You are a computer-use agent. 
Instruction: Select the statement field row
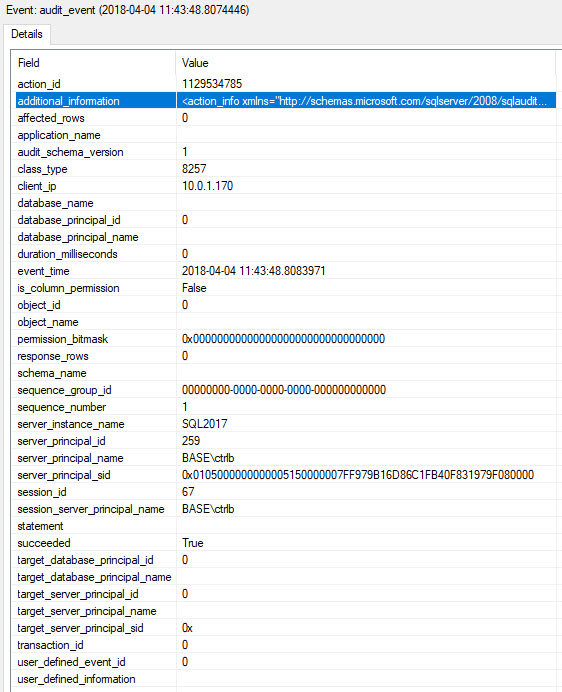[x=286, y=526]
